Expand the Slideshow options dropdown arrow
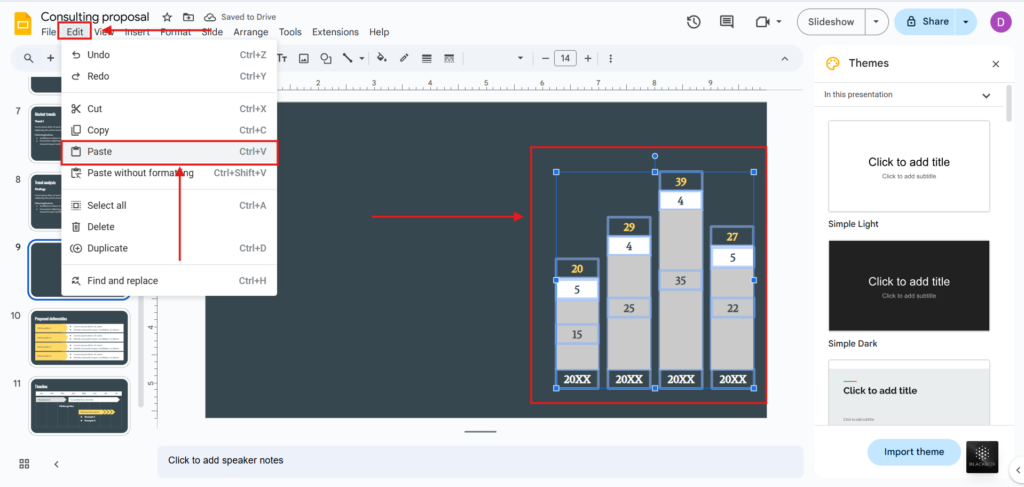The image size is (1024, 487). (876, 21)
